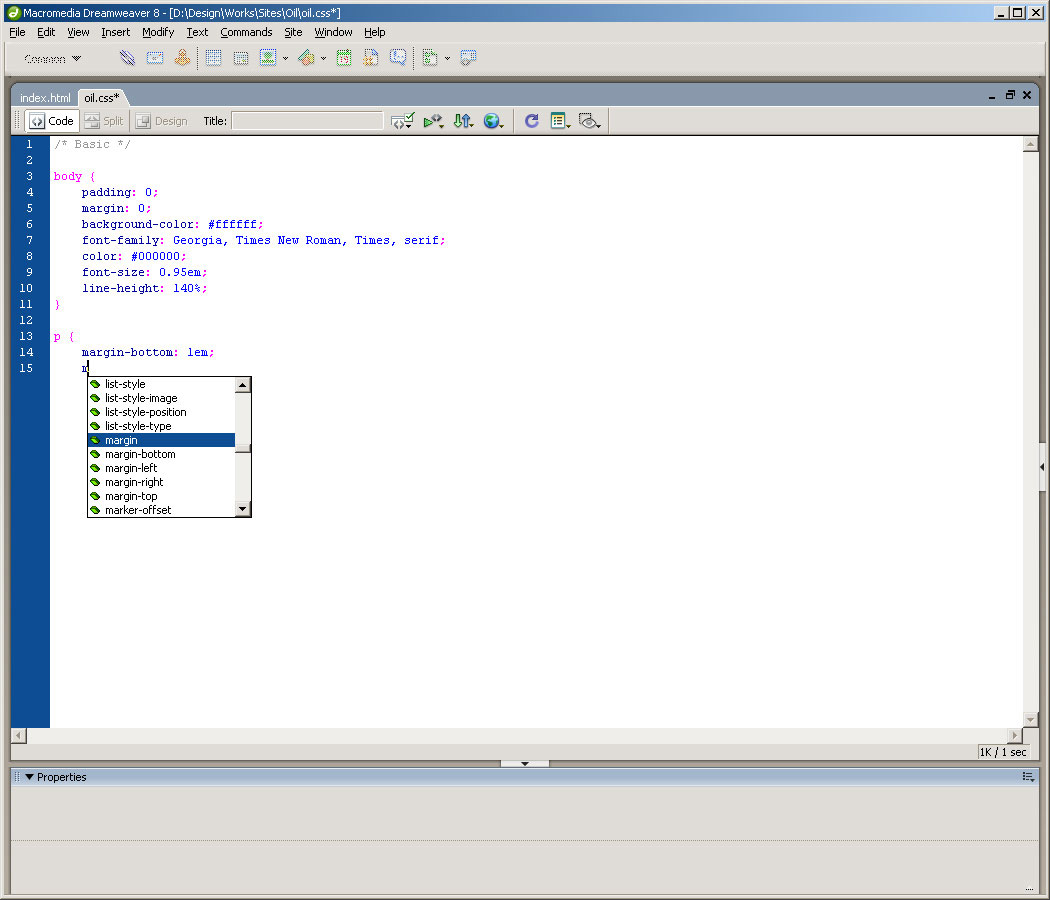This screenshot has width=1050, height=900.
Task: Open the Check Browser Support menu icon
Action: pyautogui.click(x=402, y=121)
